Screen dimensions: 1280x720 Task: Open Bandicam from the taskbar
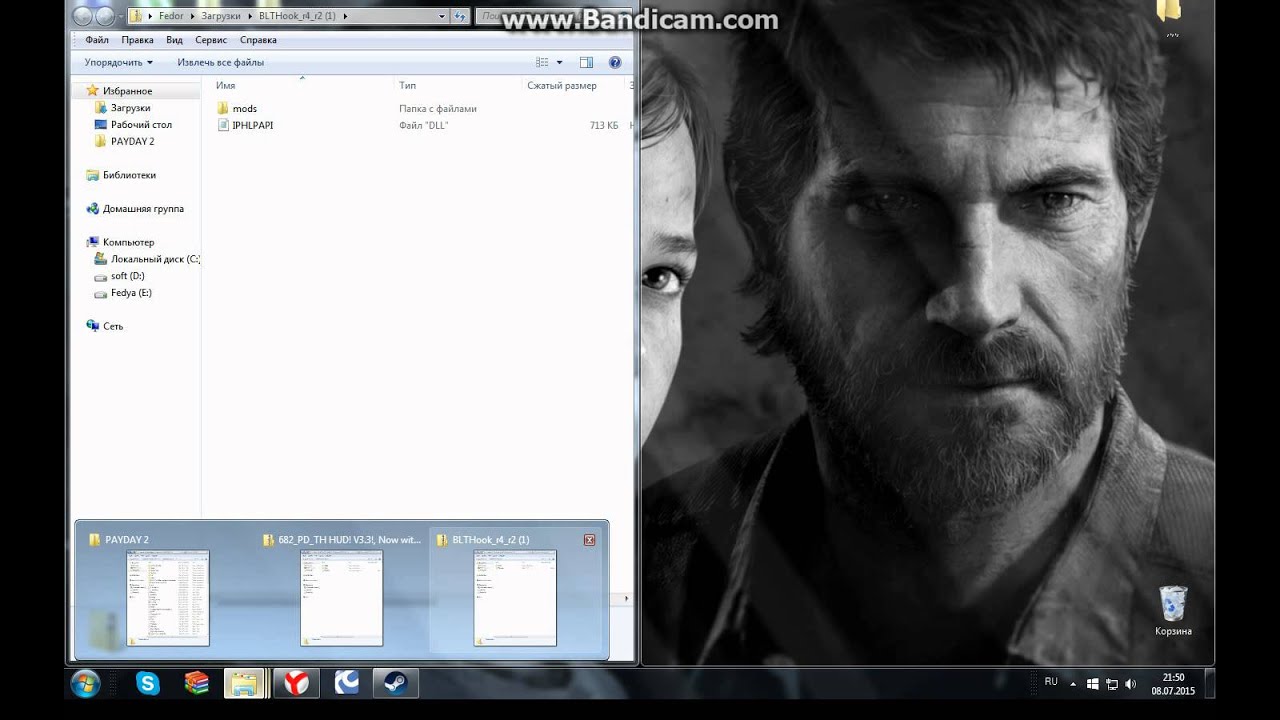coord(346,684)
